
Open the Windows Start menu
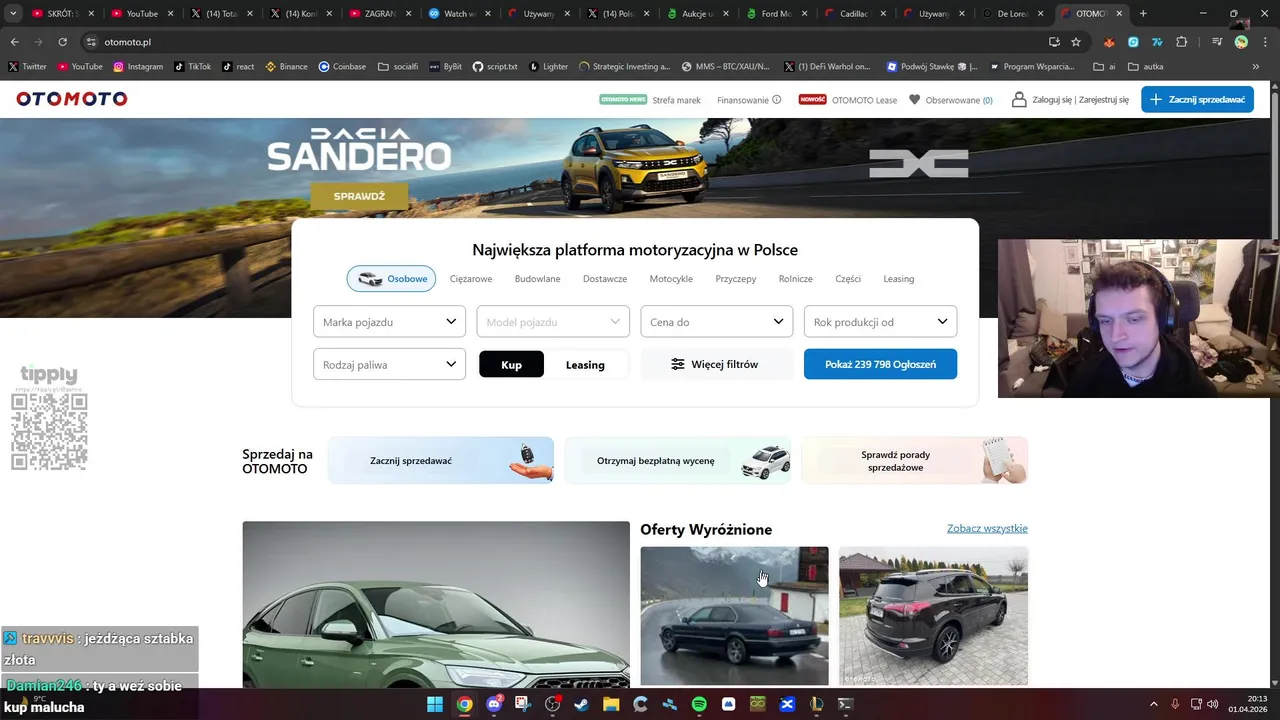tap(435, 704)
